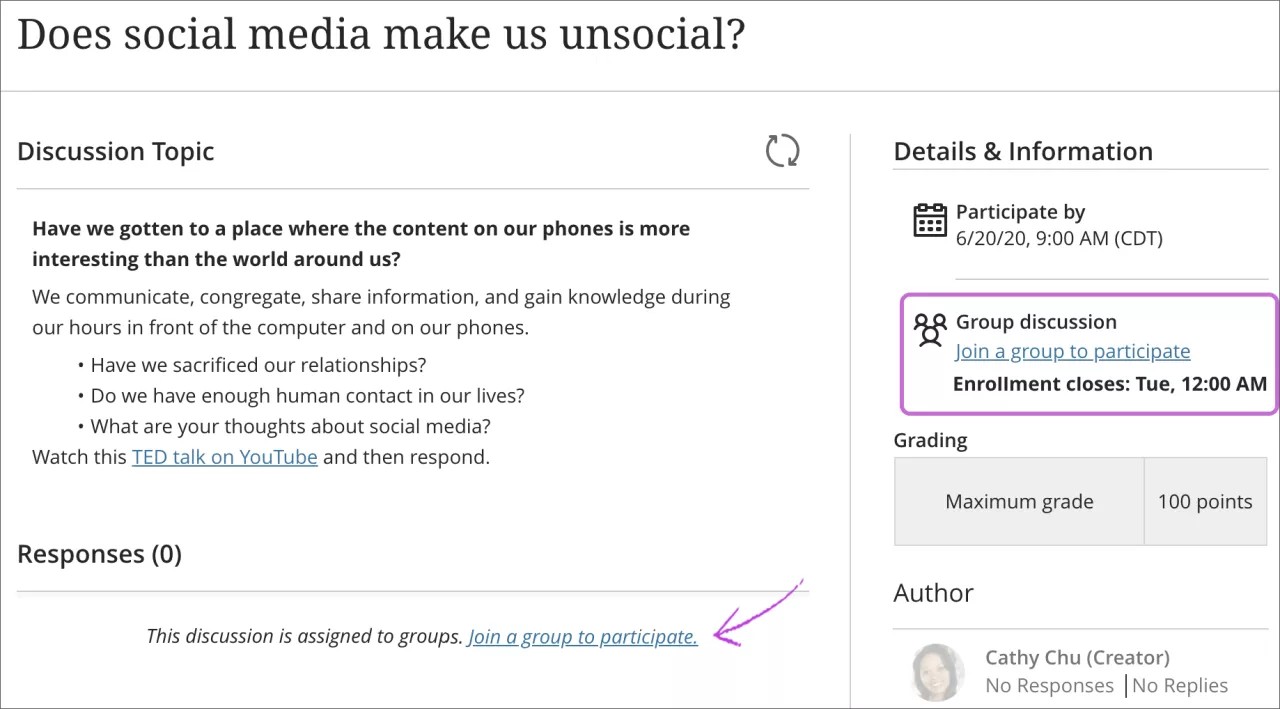1280x709 pixels.
Task: Click No Responses under Cathy Chu
Action: point(1049,685)
